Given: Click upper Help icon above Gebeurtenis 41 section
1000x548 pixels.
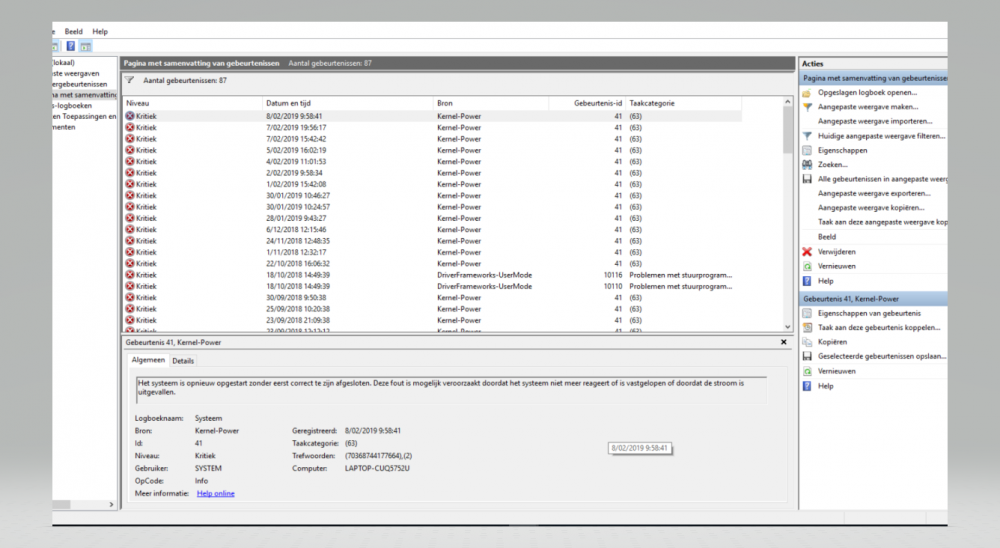Looking at the screenshot, I should click(807, 281).
